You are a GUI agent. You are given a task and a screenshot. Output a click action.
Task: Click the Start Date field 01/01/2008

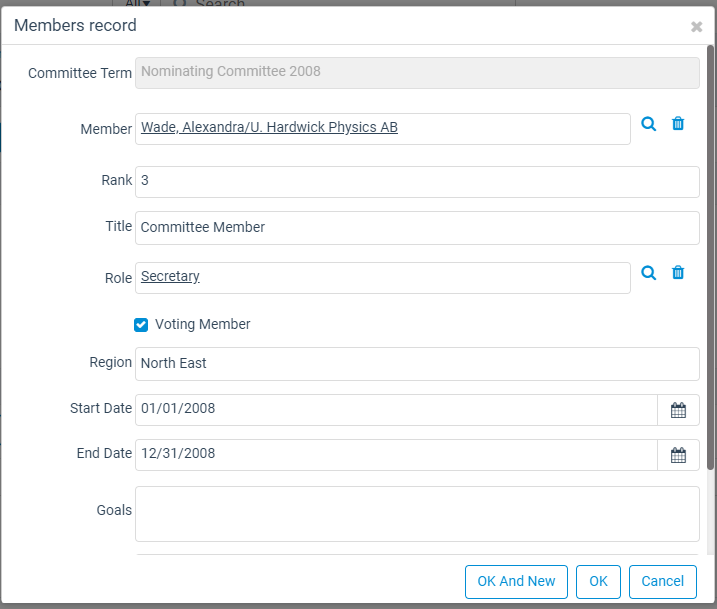click(x=396, y=410)
